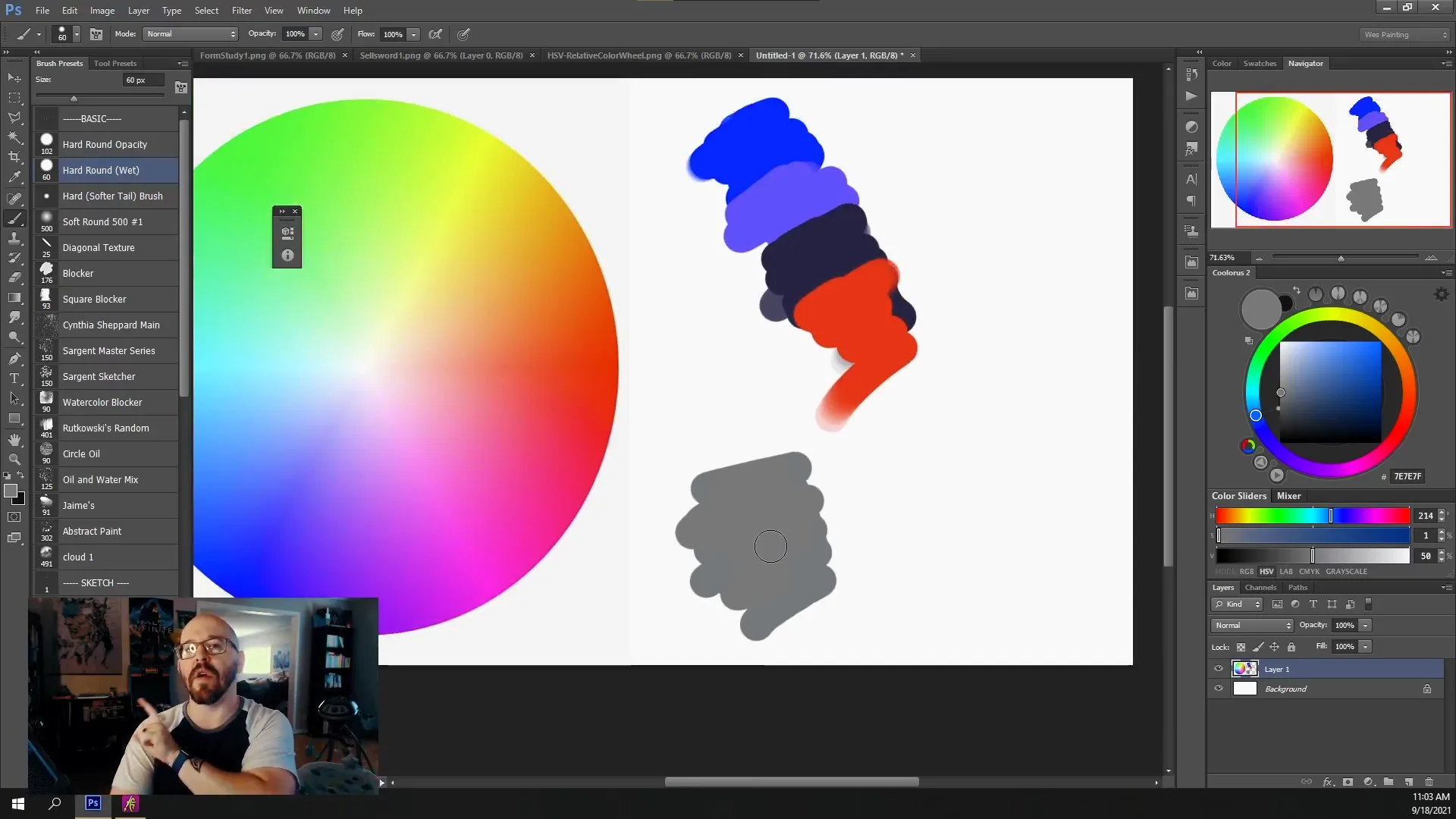Switch to the Swatches tab
1456x819 pixels.
(x=1259, y=64)
